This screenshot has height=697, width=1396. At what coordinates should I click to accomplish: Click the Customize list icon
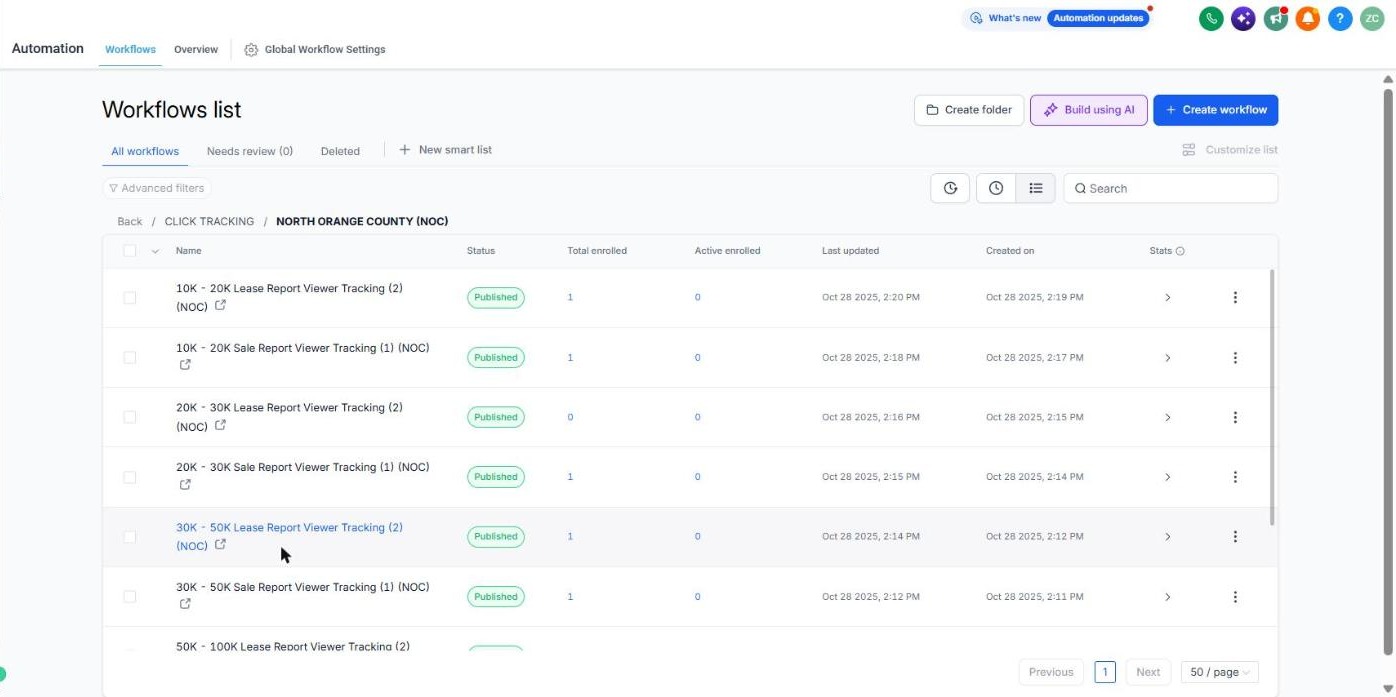pos(1189,150)
